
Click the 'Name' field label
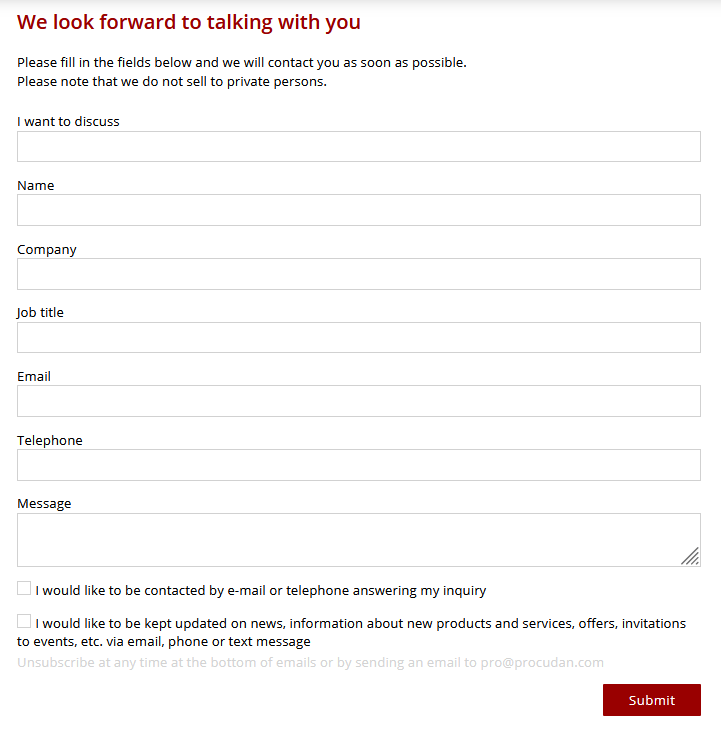(36, 186)
